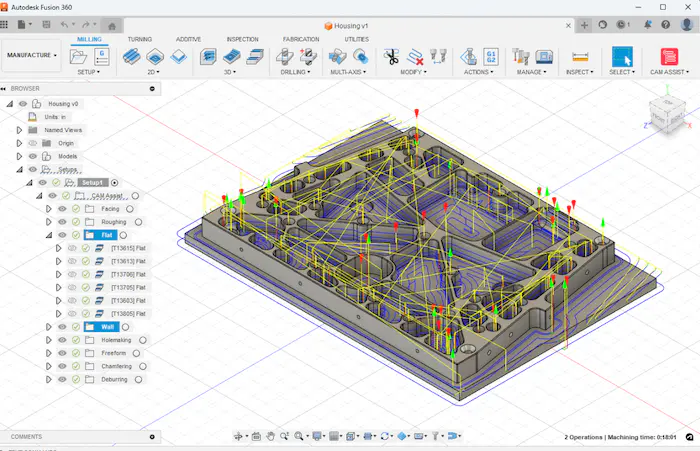
Task: Expand the Named Views node
Action: click(19, 130)
